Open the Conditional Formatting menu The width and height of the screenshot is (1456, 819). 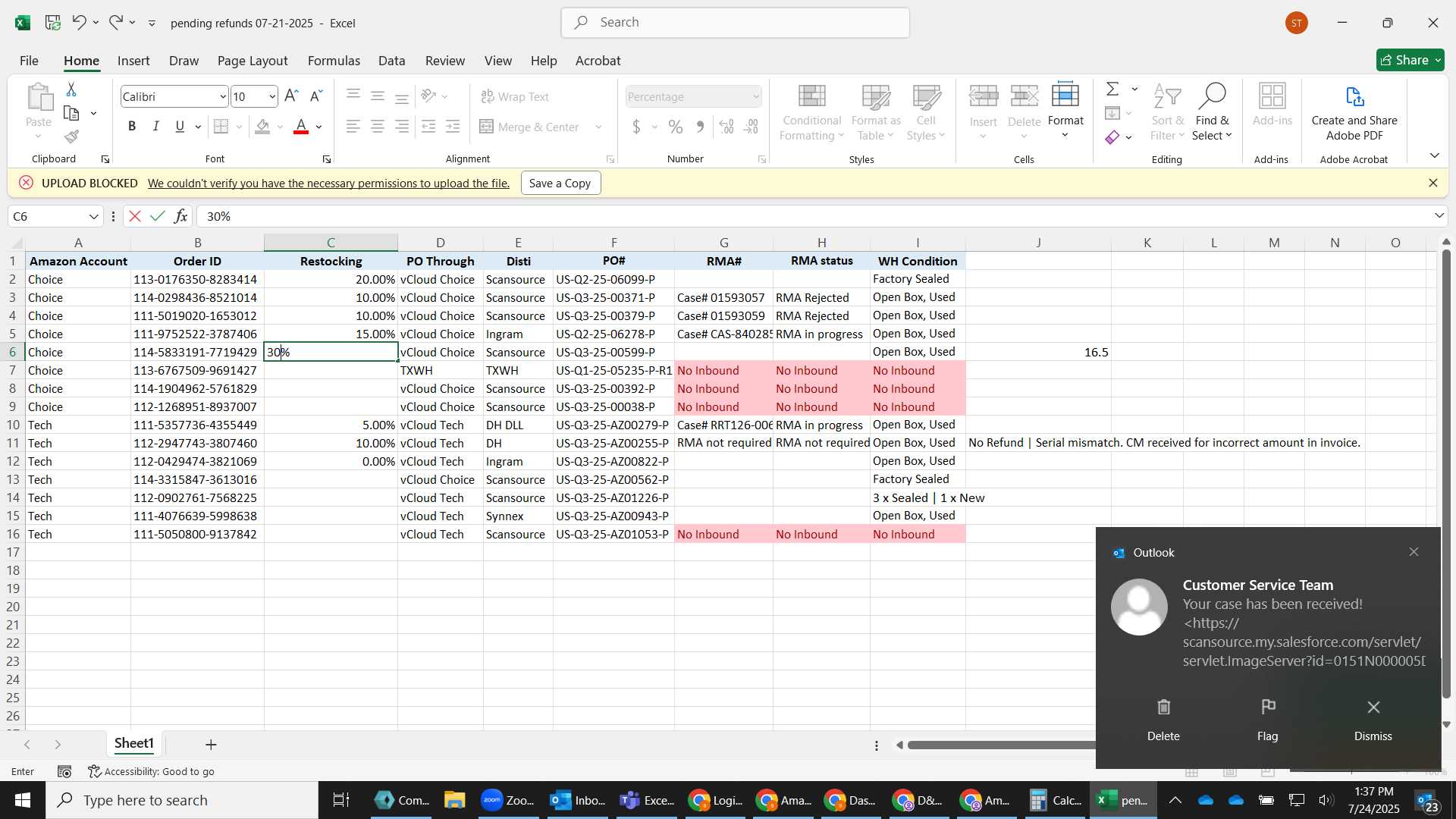point(811,112)
